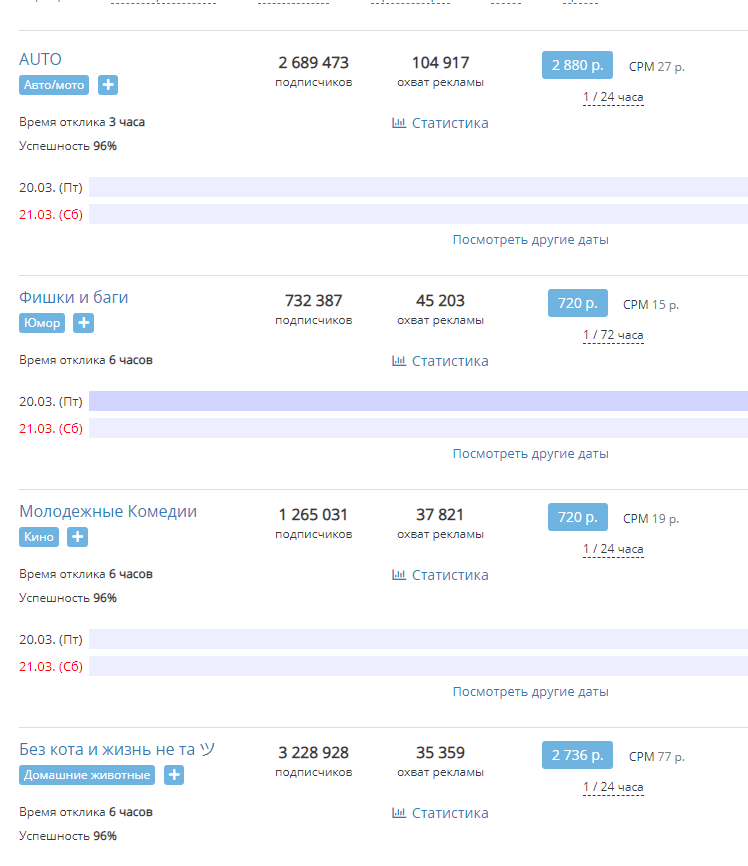This screenshot has width=748, height=866.
Task: Open the Фишки и баги community link
Action: click(x=74, y=297)
